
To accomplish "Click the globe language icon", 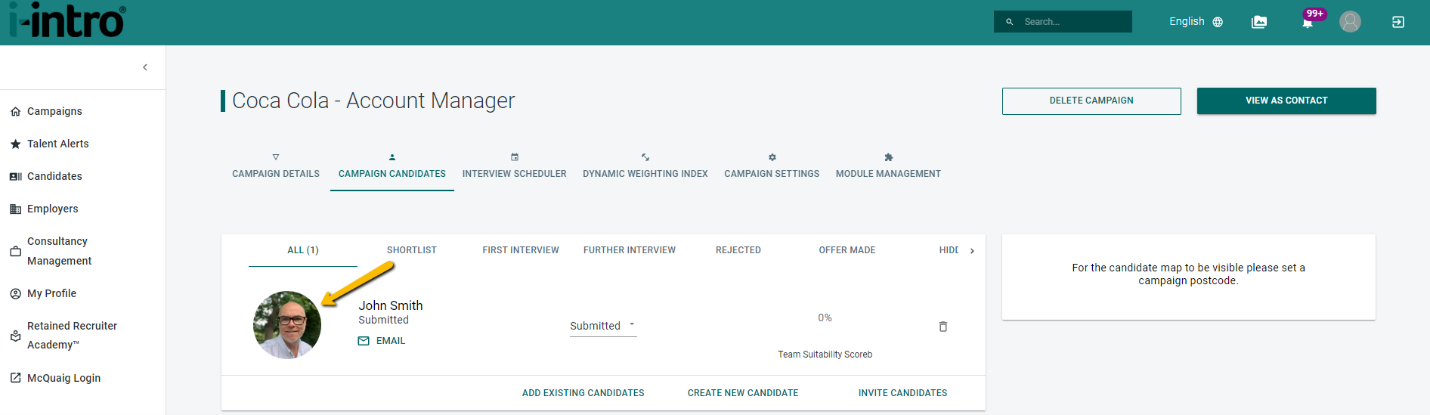I will [x=1217, y=22].
